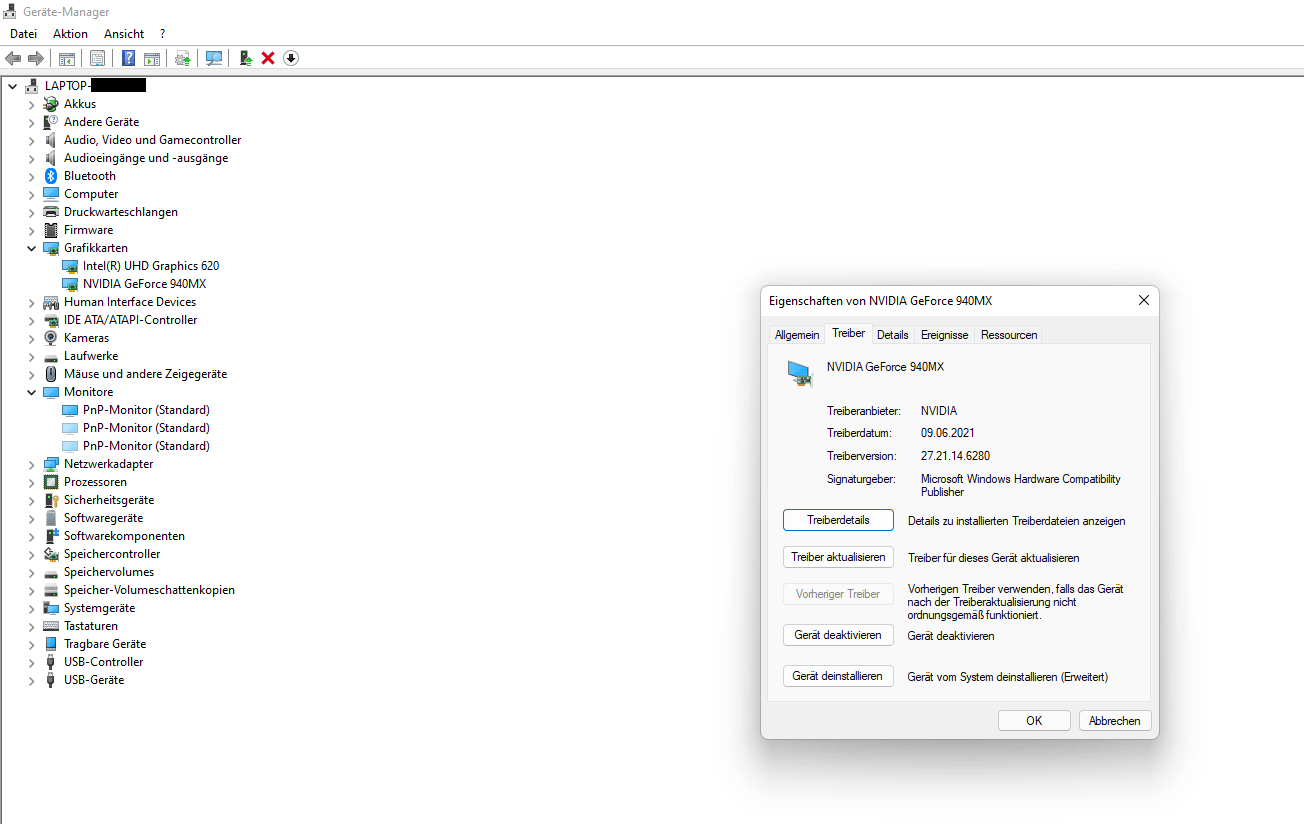Expand the USB-Geräte node
The width and height of the screenshot is (1304, 824).
click(31, 680)
